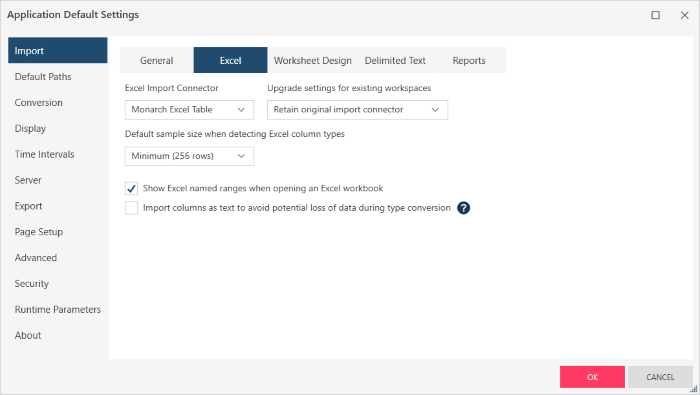Open the Worksheet Design tab
This screenshot has width=700, height=395.
point(312,60)
